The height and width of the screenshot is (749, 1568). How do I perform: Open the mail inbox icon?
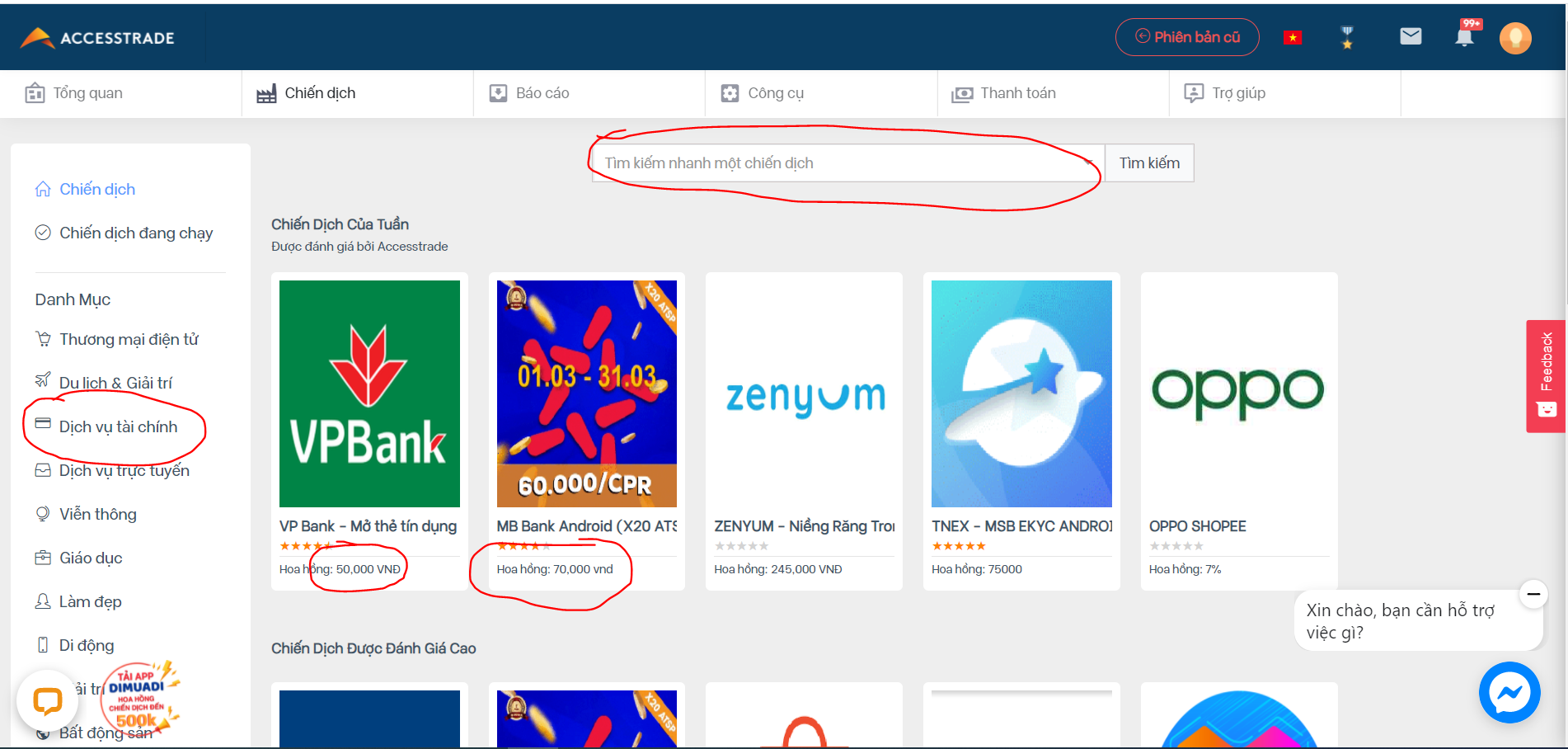click(1411, 36)
